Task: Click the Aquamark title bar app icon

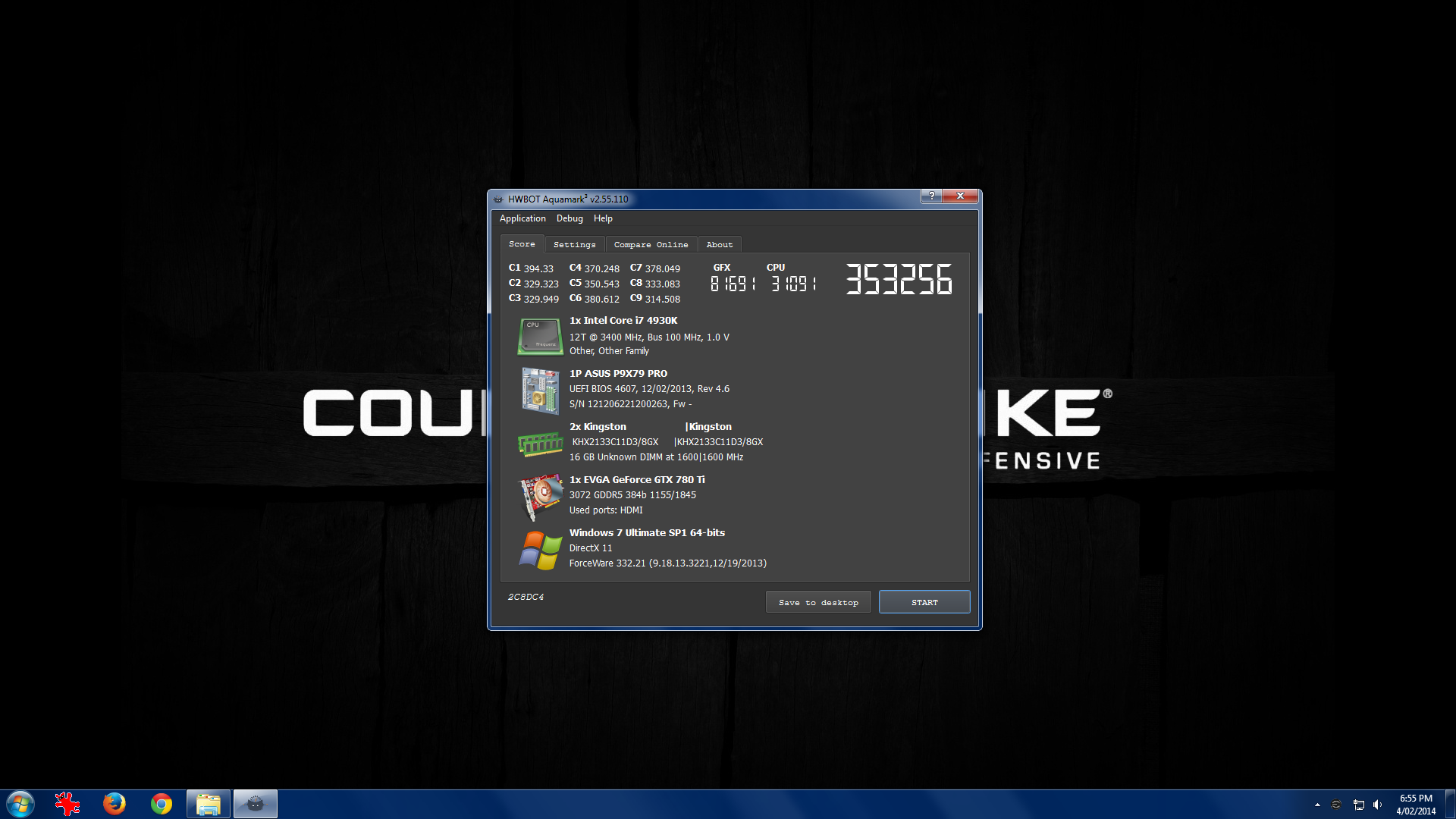Action: click(x=498, y=199)
